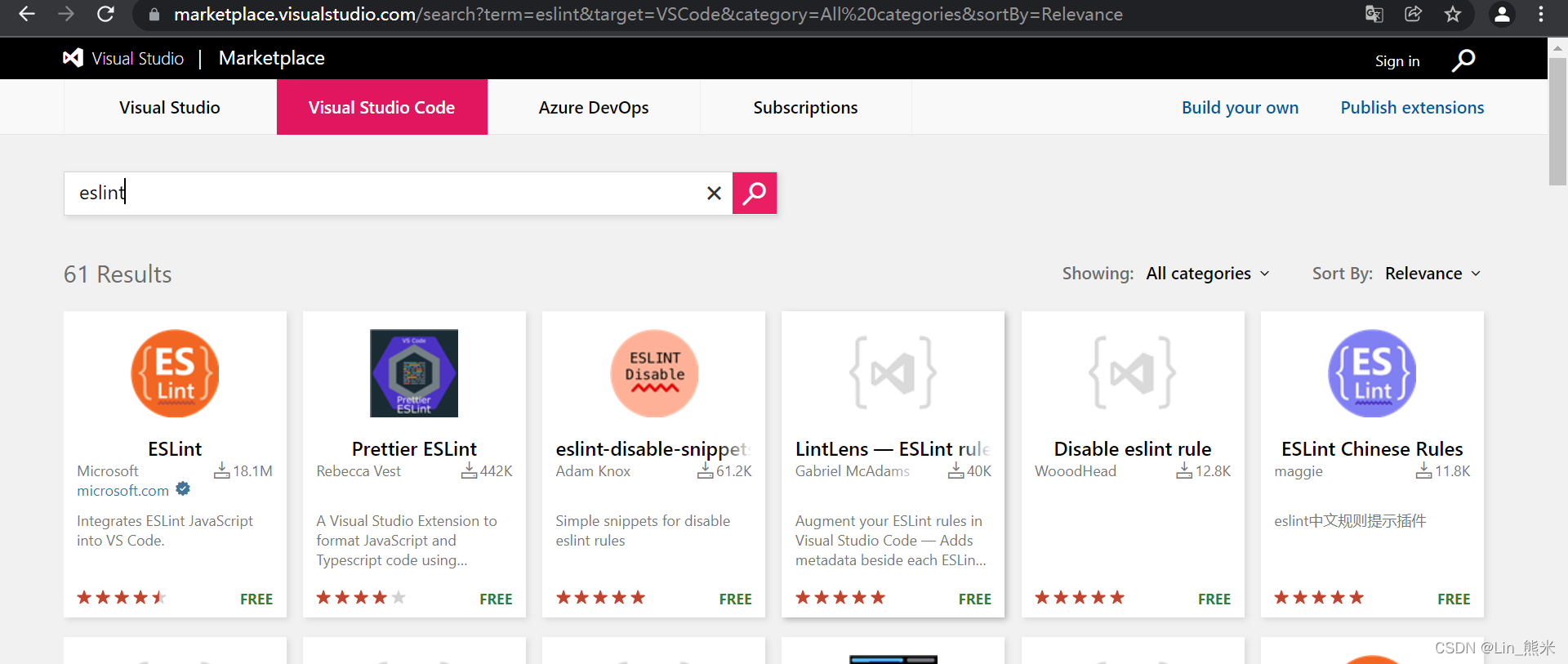Open the eslint-disable-snippets title
The height and width of the screenshot is (664, 1568).
tap(653, 448)
